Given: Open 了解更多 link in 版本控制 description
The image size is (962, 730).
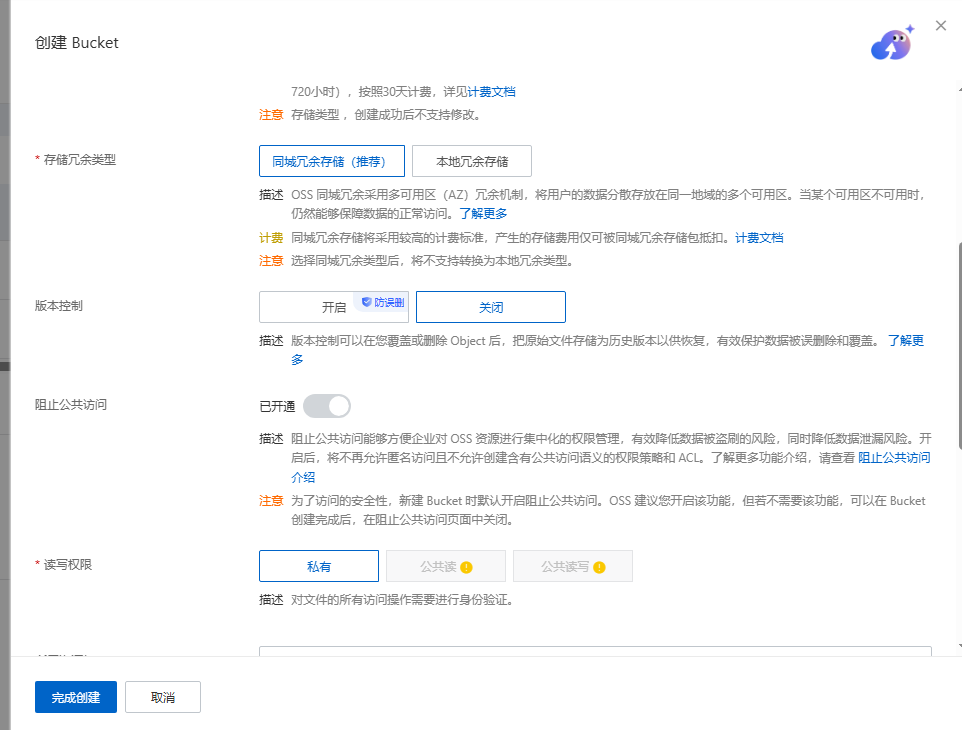Looking at the screenshot, I should pos(906,340).
